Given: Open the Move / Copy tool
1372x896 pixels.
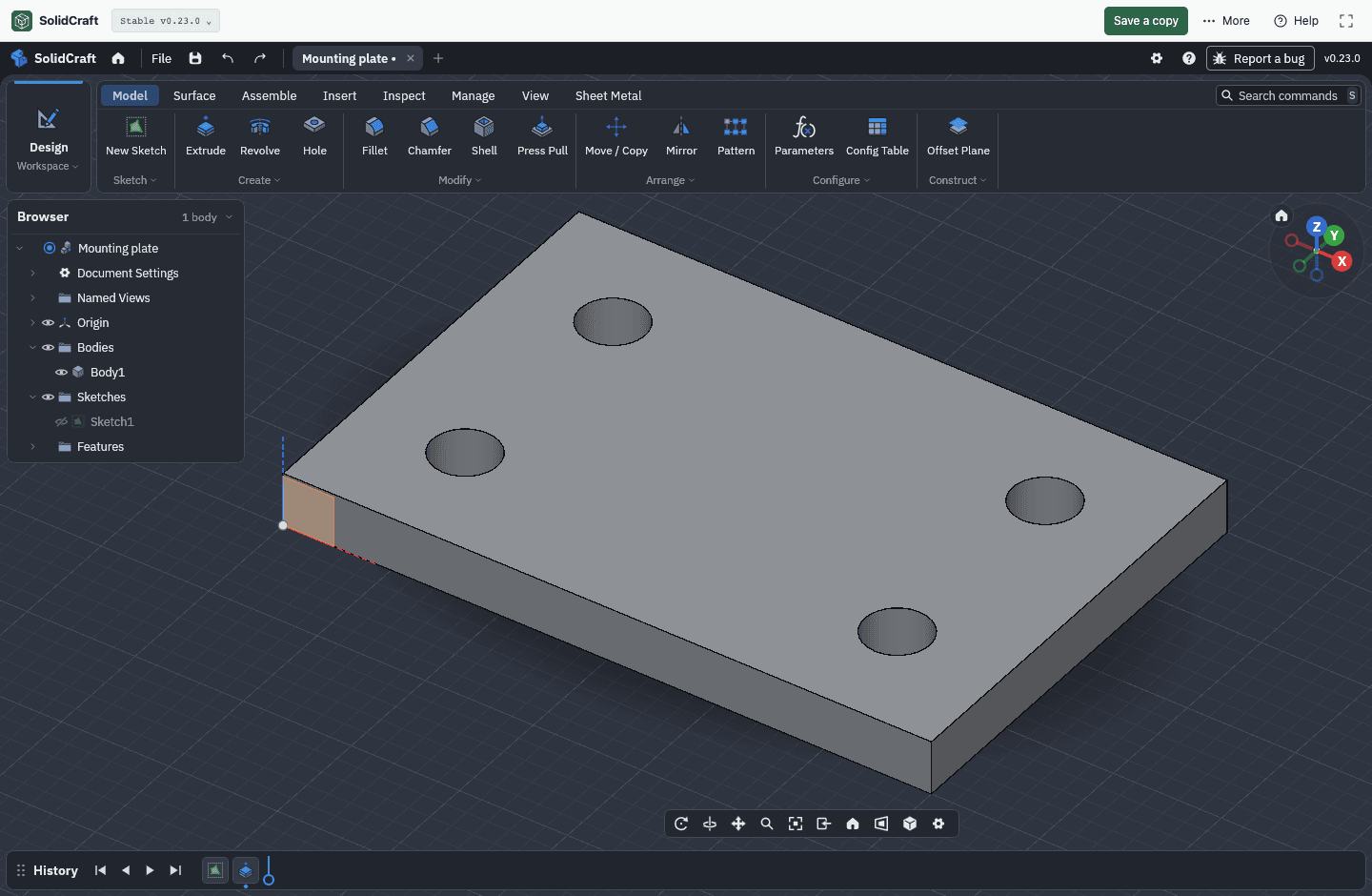Looking at the screenshot, I should [x=616, y=136].
